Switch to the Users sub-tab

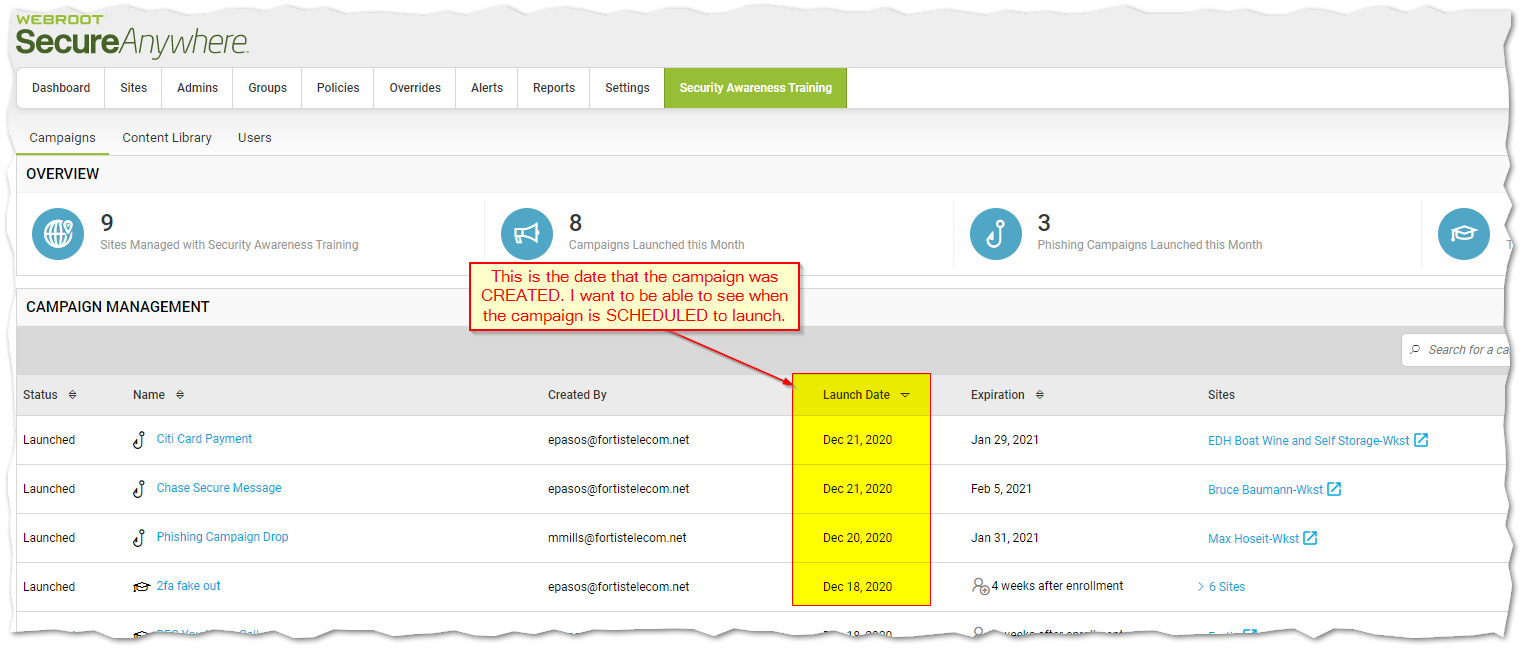254,138
